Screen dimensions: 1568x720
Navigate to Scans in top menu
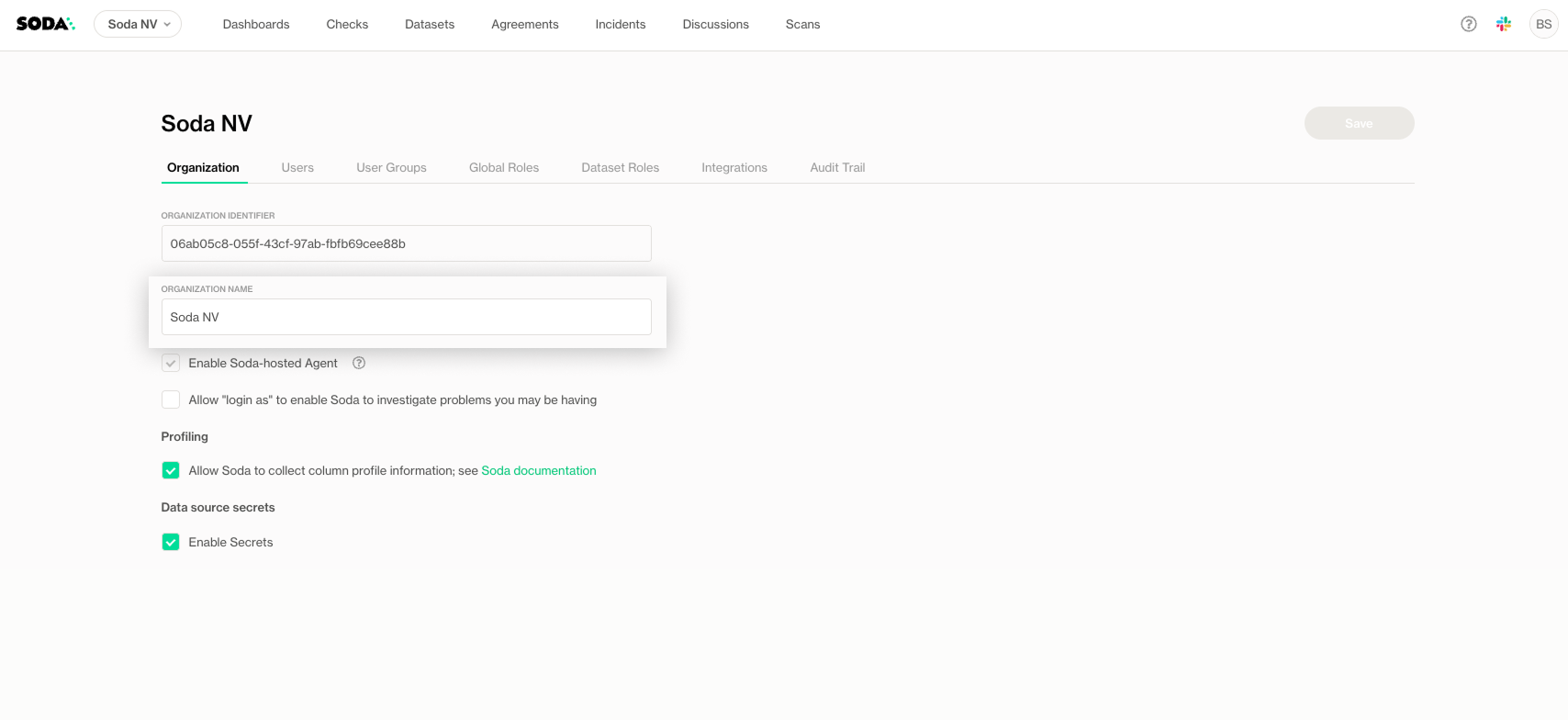(x=802, y=24)
